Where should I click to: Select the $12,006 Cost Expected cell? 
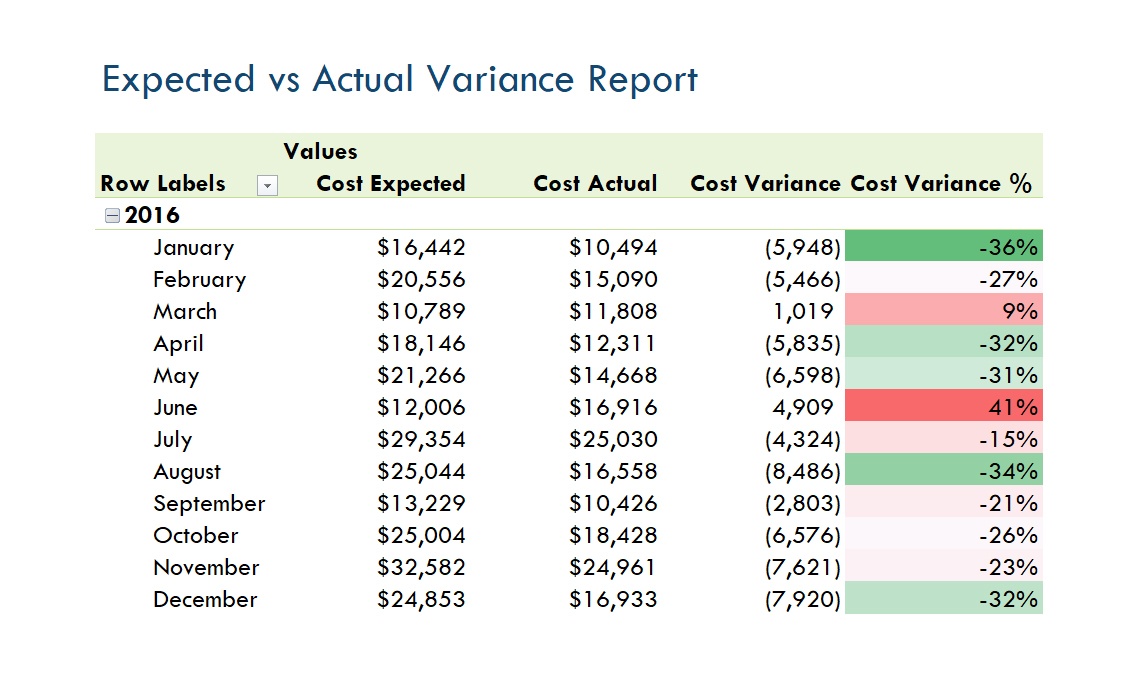coord(421,407)
